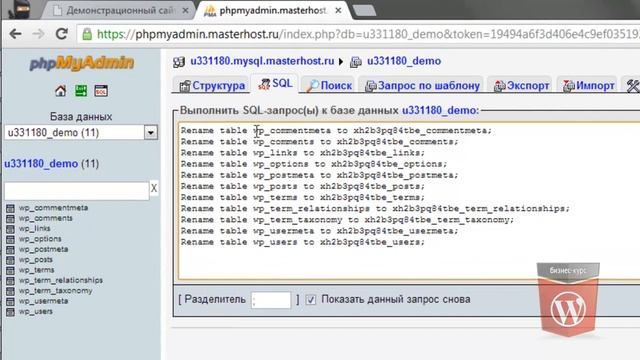The image size is (640, 360).
Task: Open the database selector dropdown u331180_demo (11)
Action: [81, 133]
